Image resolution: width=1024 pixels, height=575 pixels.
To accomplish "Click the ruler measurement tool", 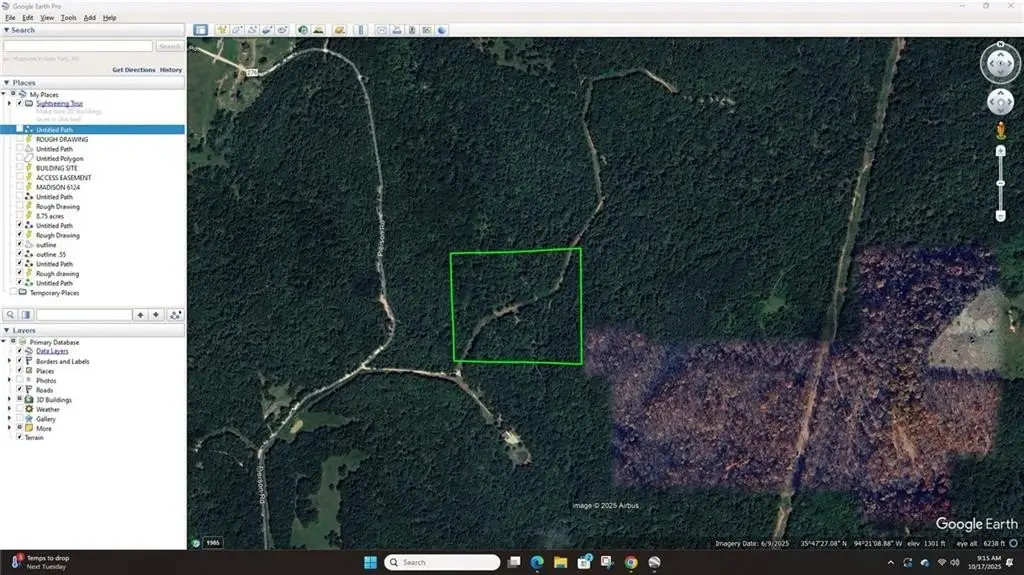I will click(x=362, y=30).
